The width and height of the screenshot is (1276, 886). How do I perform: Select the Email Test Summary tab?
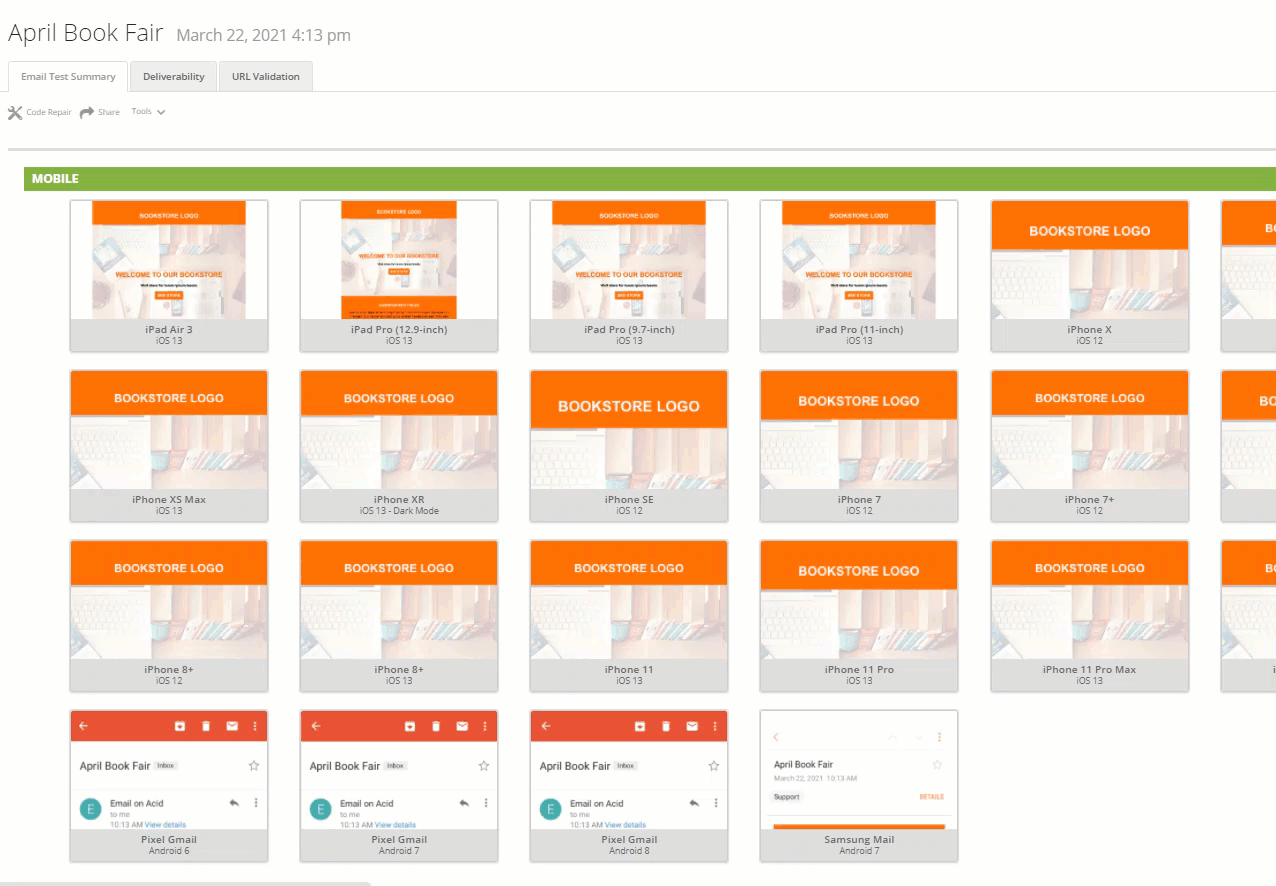coord(68,76)
